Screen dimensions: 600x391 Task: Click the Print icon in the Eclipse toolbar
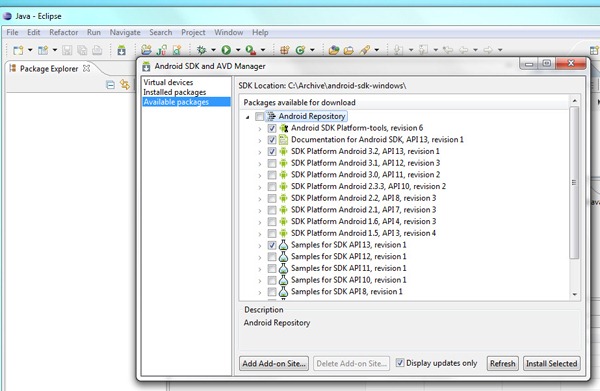pyautogui.click(x=97, y=50)
